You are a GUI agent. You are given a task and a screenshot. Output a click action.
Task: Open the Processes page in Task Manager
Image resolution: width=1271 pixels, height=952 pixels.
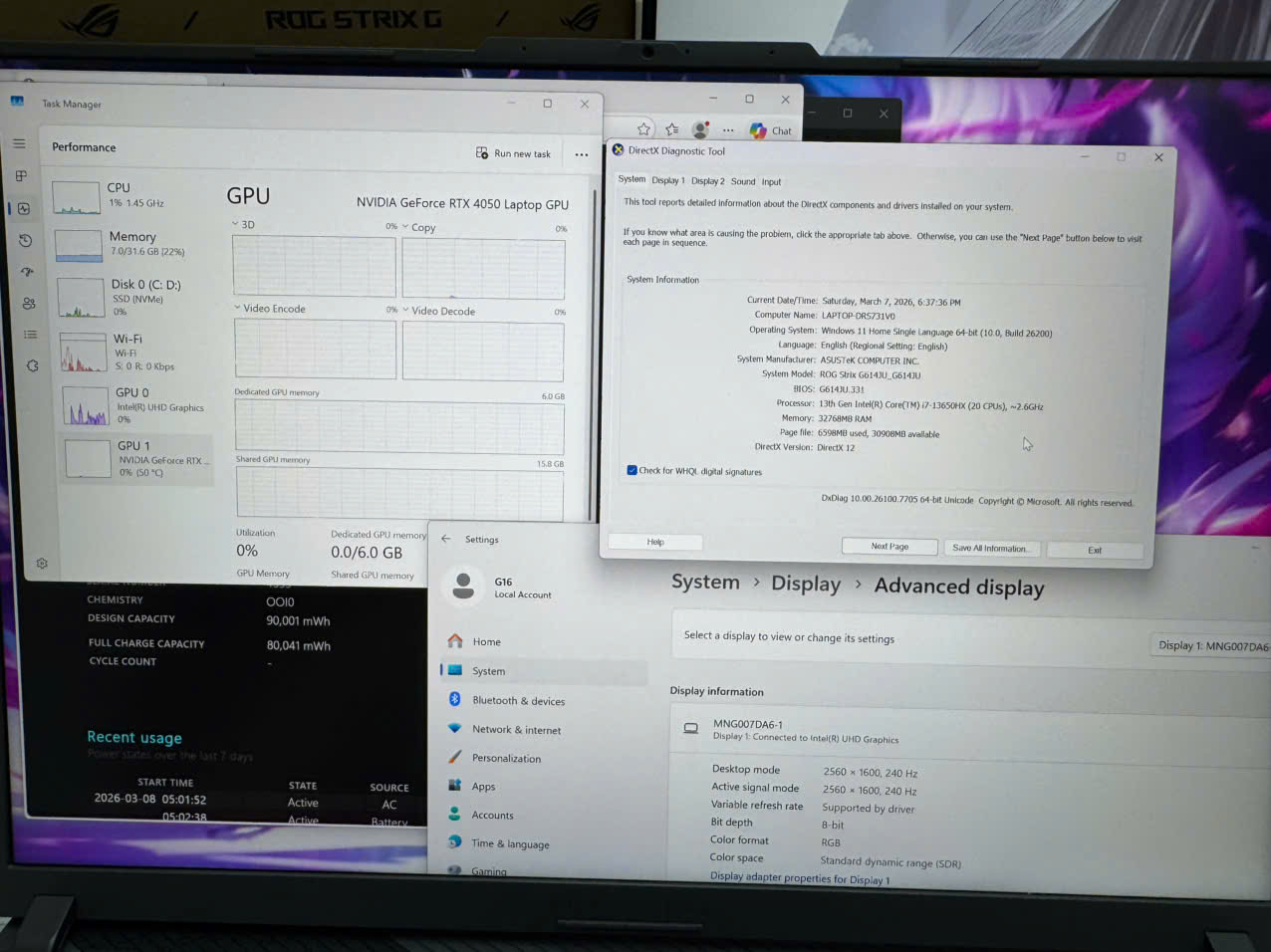[x=21, y=176]
